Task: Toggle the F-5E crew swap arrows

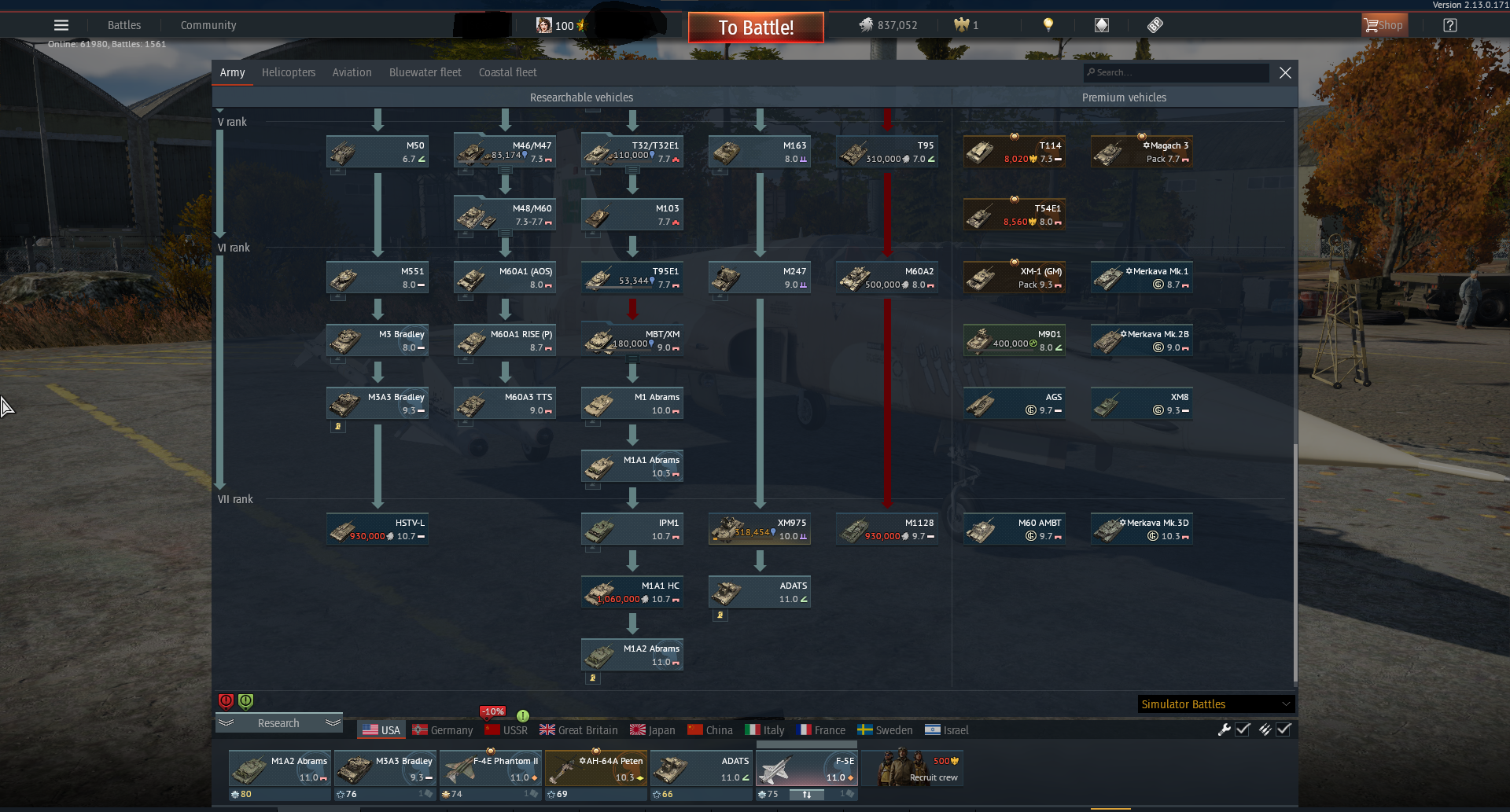Action: pos(806,795)
